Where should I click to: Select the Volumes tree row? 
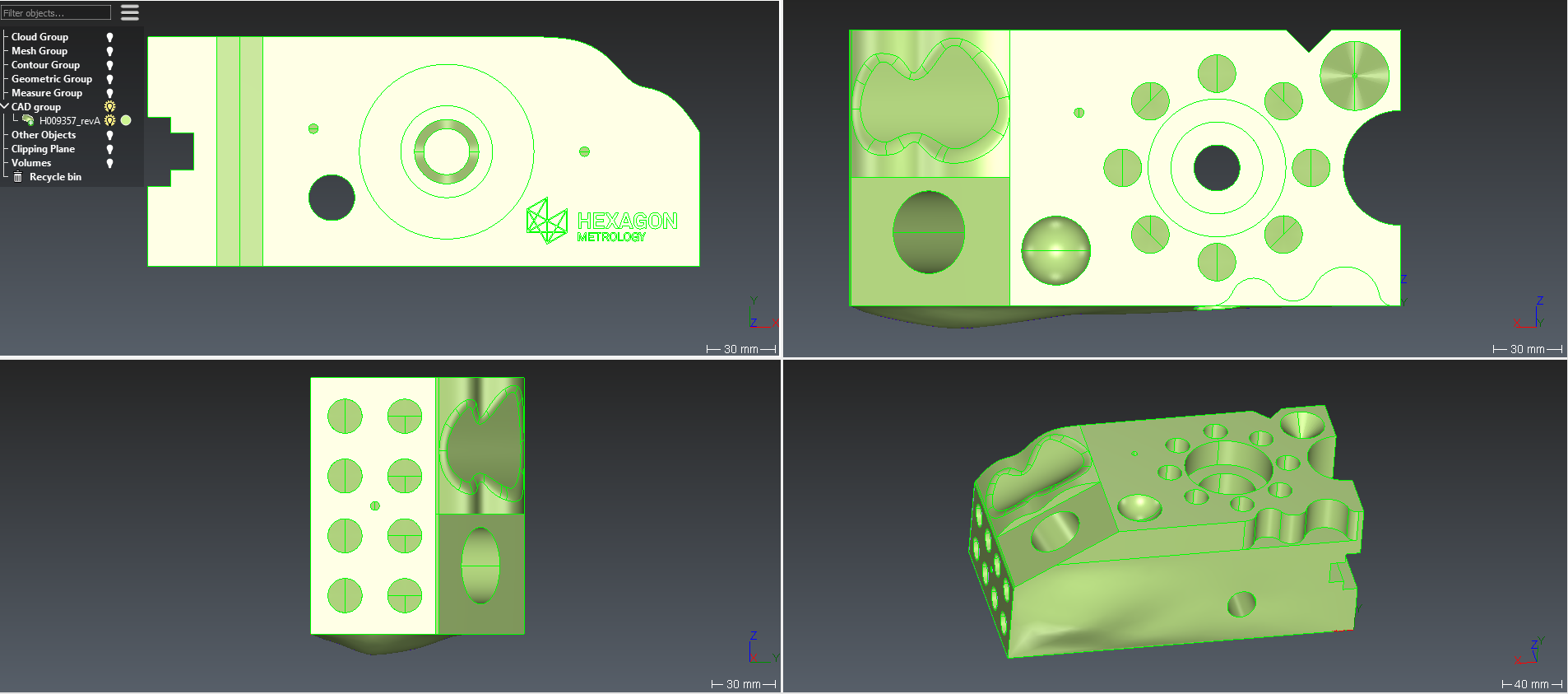point(31,163)
